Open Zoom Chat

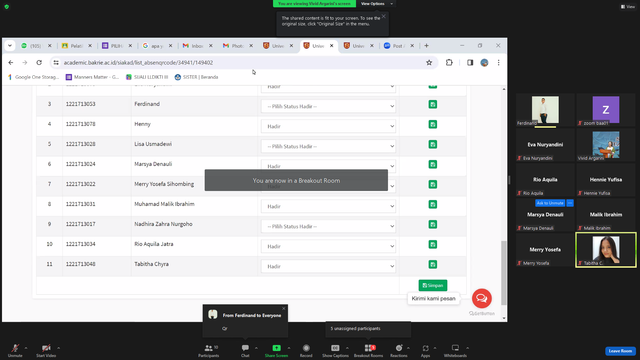click(x=245, y=350)
